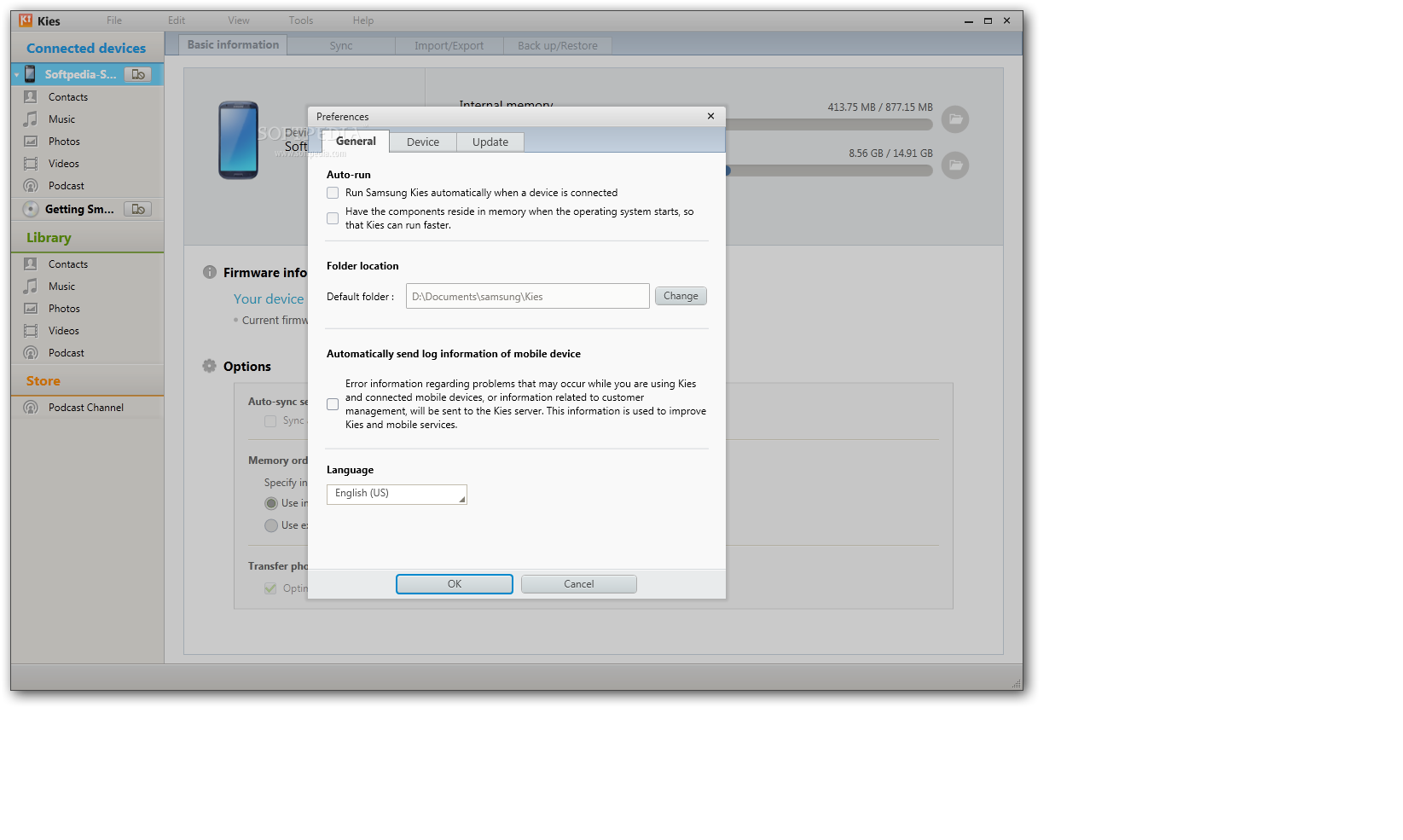The height and width of the screenshot is (840, 1403).
Task: Click the Options gear icon
Action: [x=210, y=366]
